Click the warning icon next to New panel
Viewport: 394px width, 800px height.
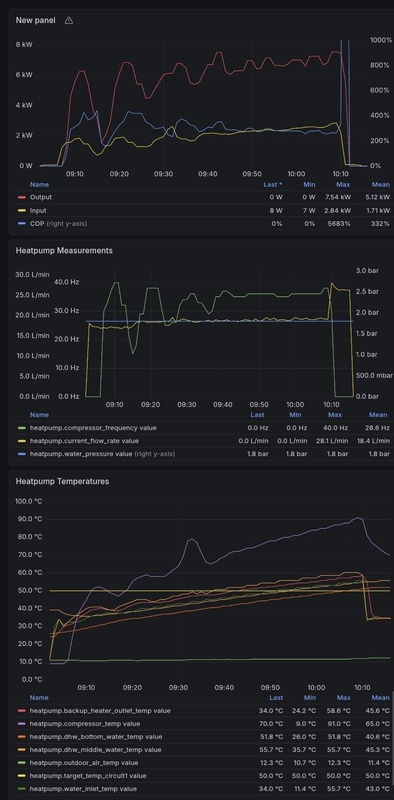pos(69,20)
